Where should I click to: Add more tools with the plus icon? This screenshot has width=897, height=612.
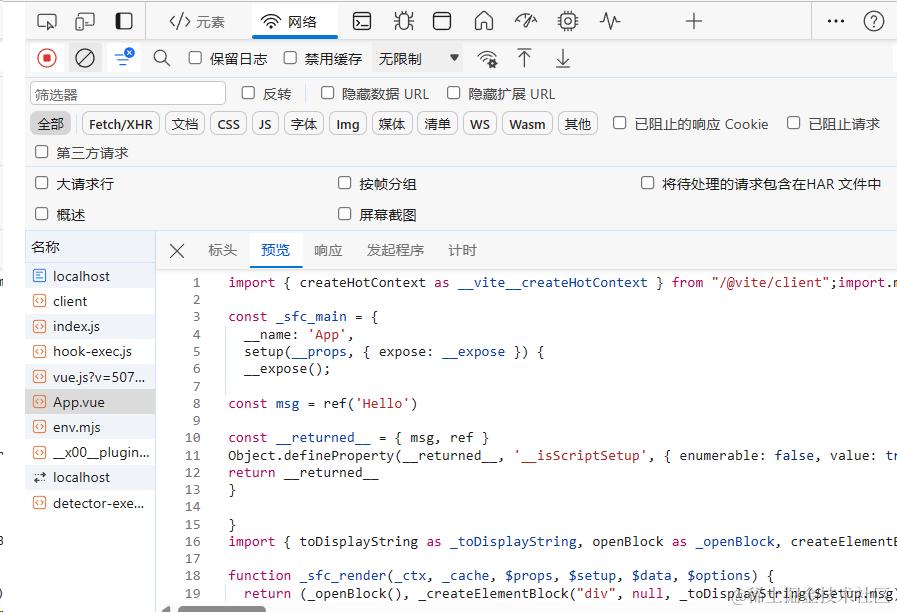pyautogui.click(x=693, y=22)
